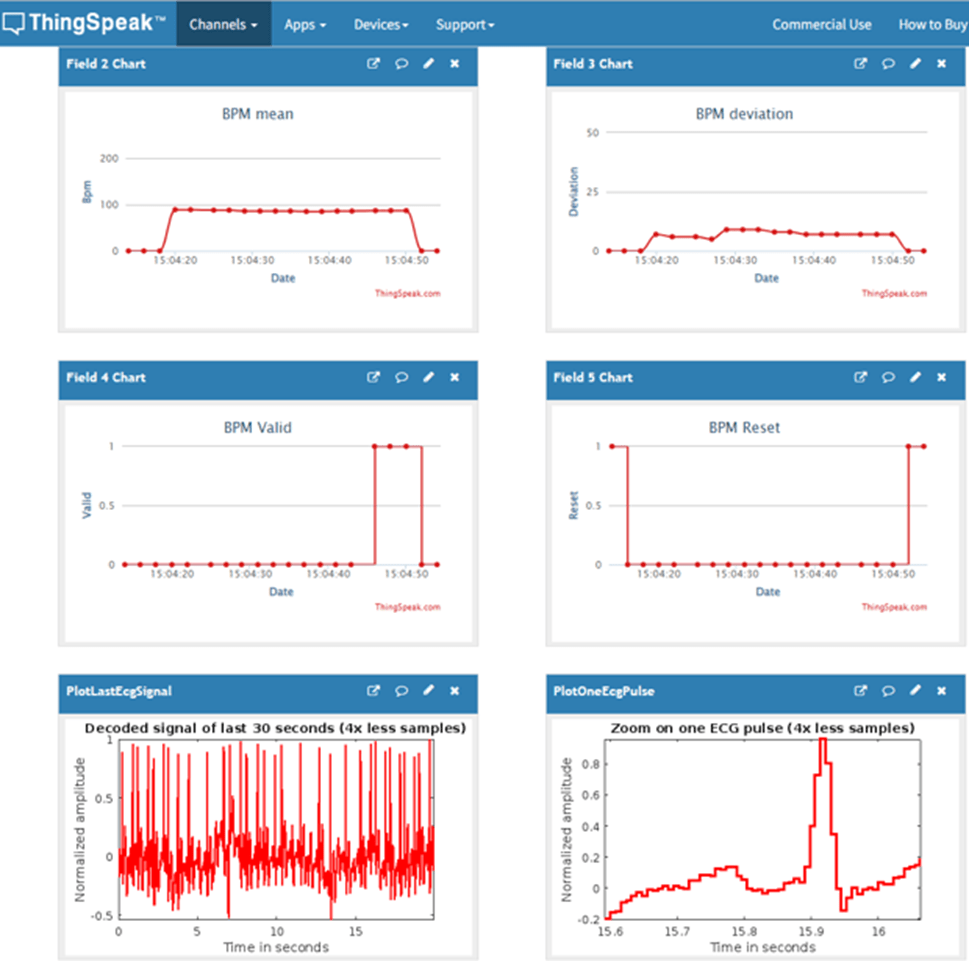
Task: Click the ThingSpeak logo
Action: (84, 23)
